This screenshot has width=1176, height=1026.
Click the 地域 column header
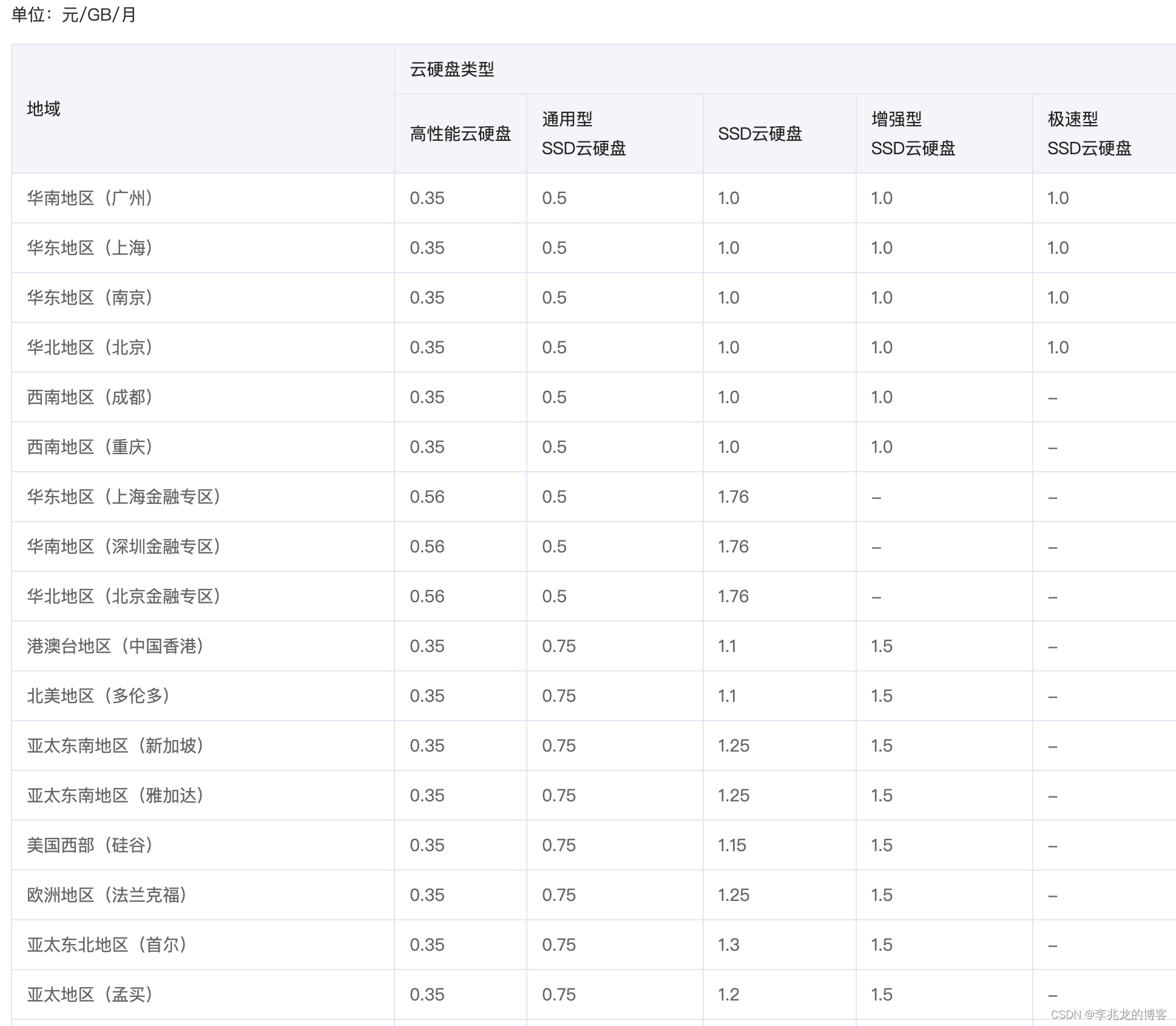pos(44,109)
